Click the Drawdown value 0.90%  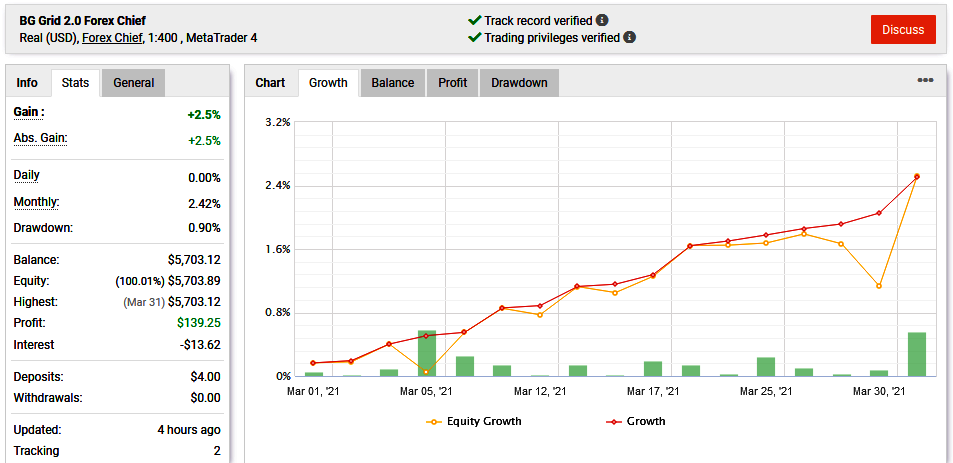[x=204, y=228]
